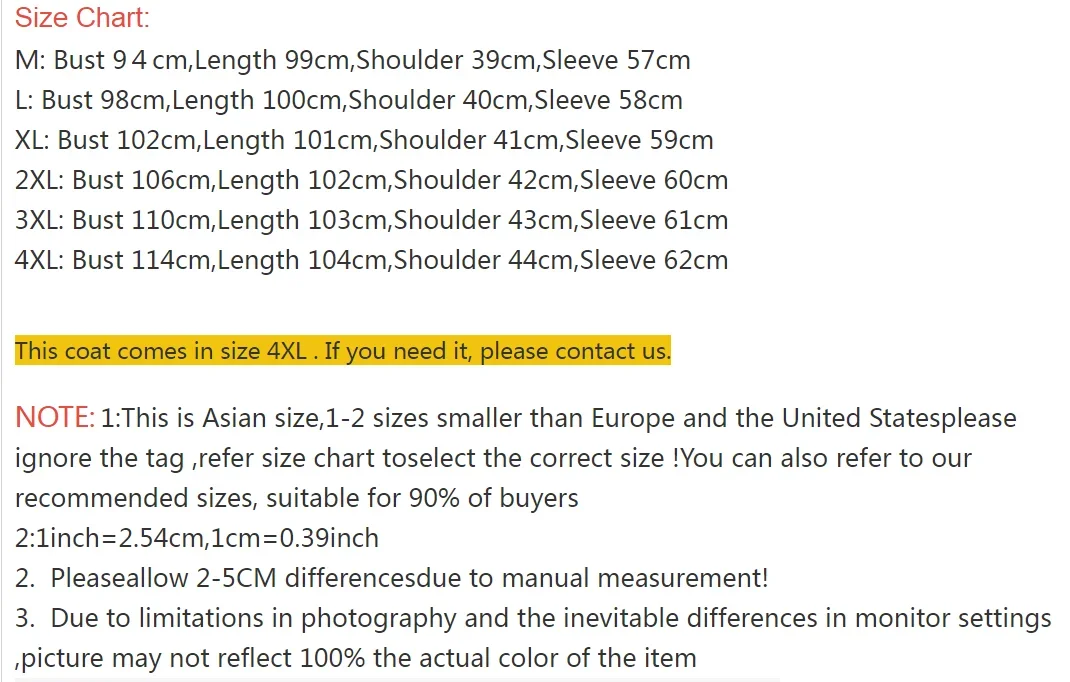The image size is (1070, 682).
Task: Click the red "Size Chart:" heading
Action: (x=82, y=18)
